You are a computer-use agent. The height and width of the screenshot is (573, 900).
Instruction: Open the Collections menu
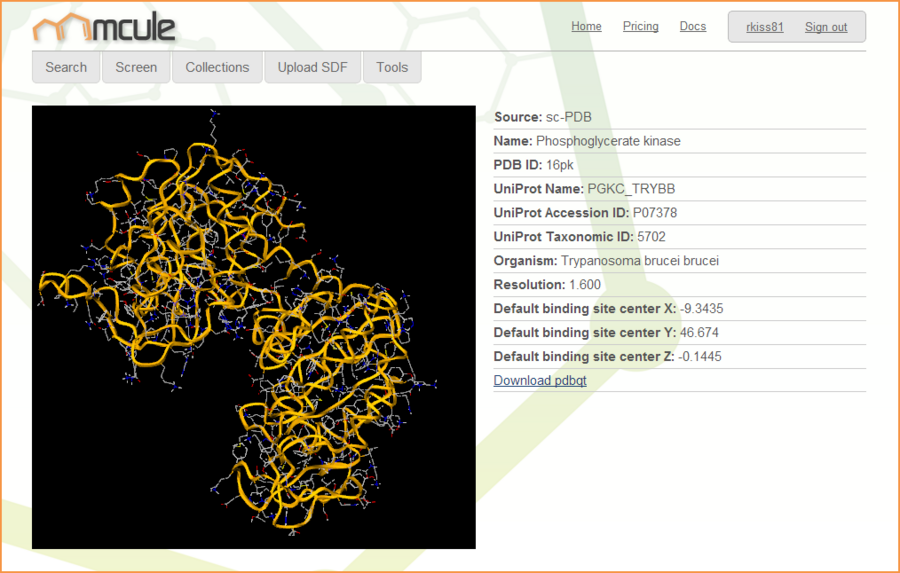(x=217, y=67)
